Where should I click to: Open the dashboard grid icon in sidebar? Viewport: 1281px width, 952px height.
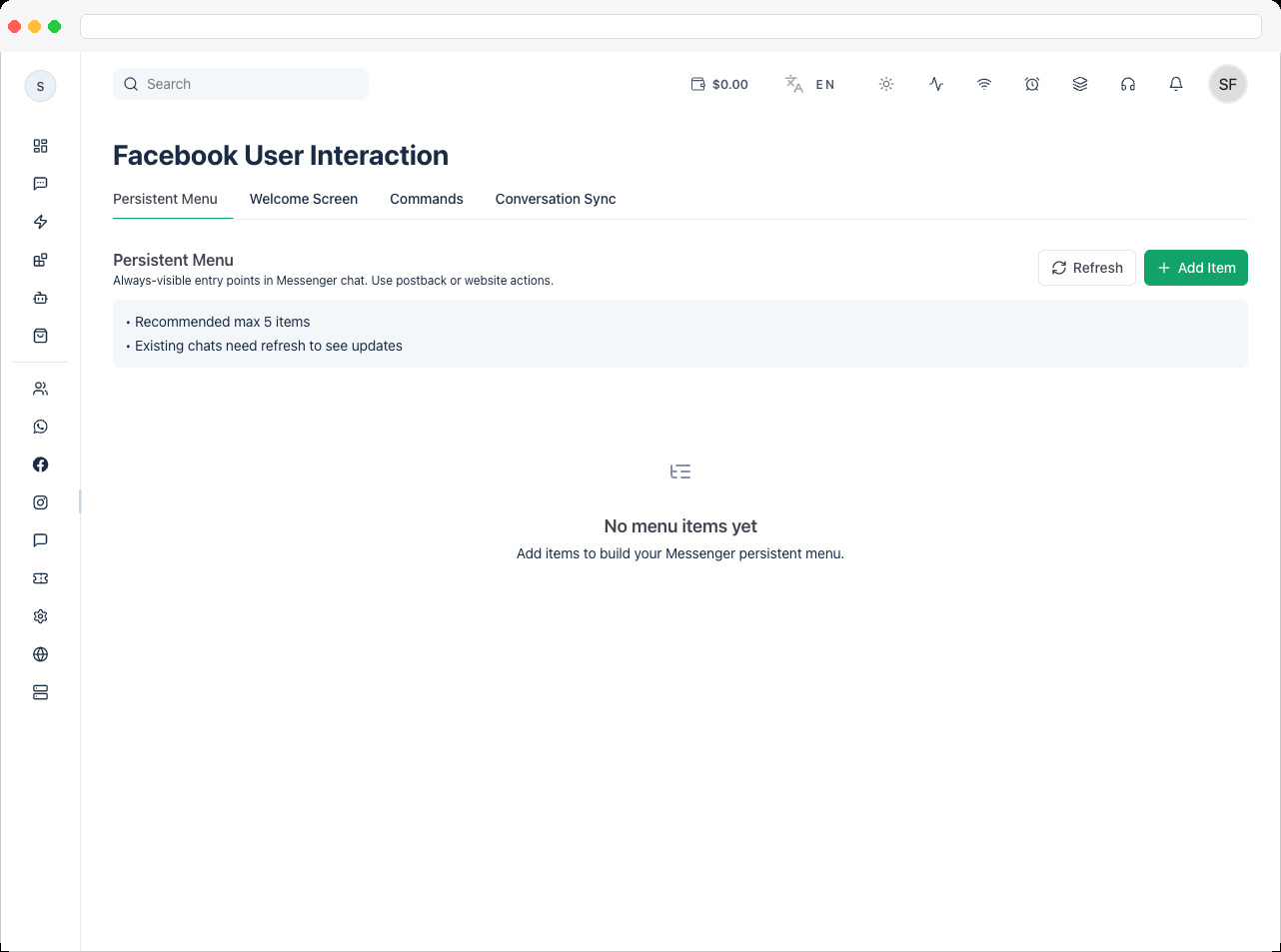coord(40,146)
